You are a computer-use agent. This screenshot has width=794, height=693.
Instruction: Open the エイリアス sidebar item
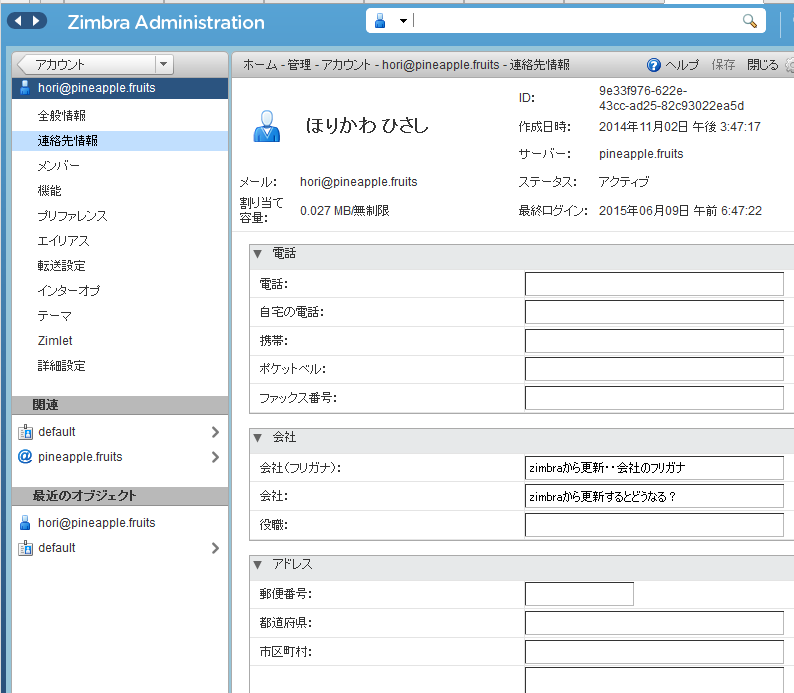64,241
